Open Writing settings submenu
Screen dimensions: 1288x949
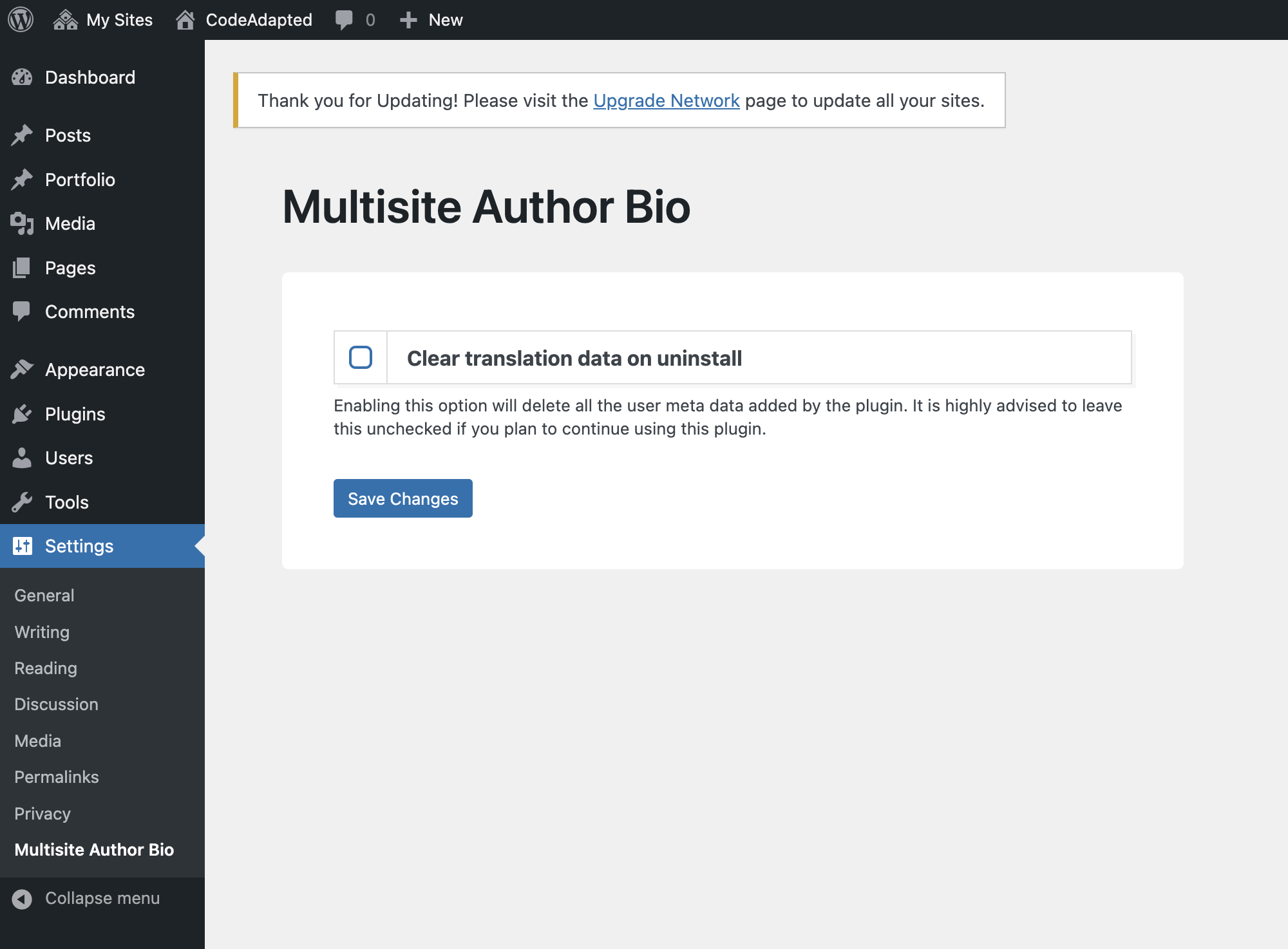tap(42, 632)
